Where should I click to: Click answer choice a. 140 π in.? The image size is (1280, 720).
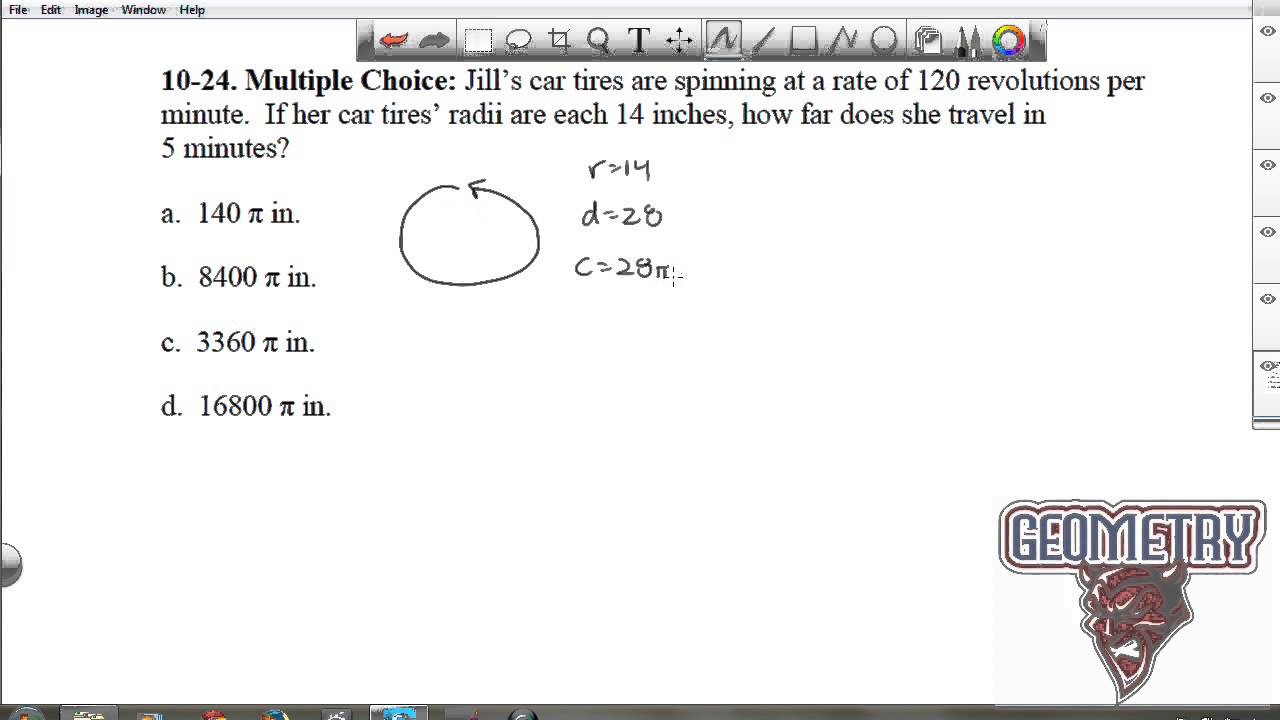(x=231, y=213)
